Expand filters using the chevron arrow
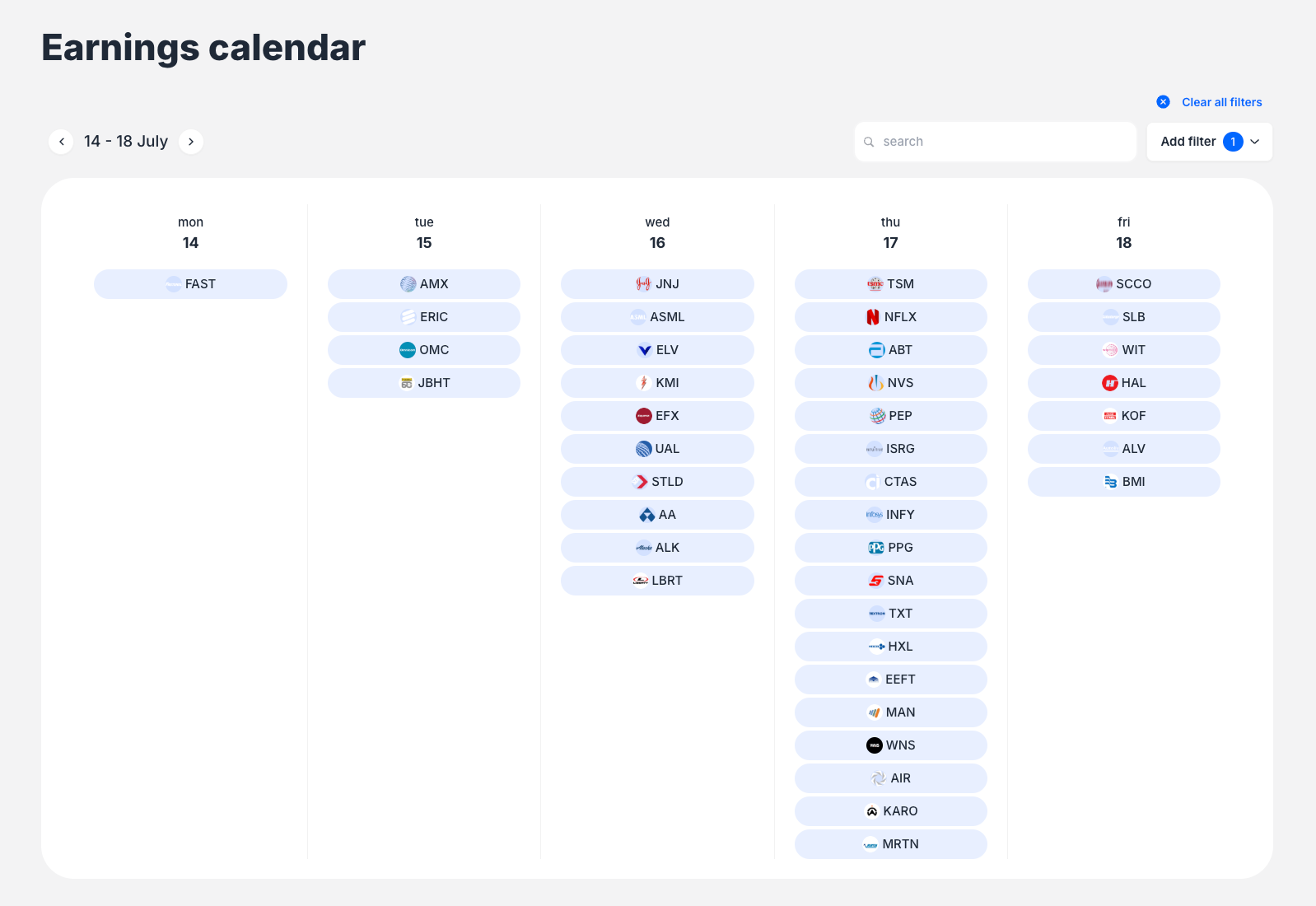The width and height of the screenshot is (1316, 906). coord(1255,142)
